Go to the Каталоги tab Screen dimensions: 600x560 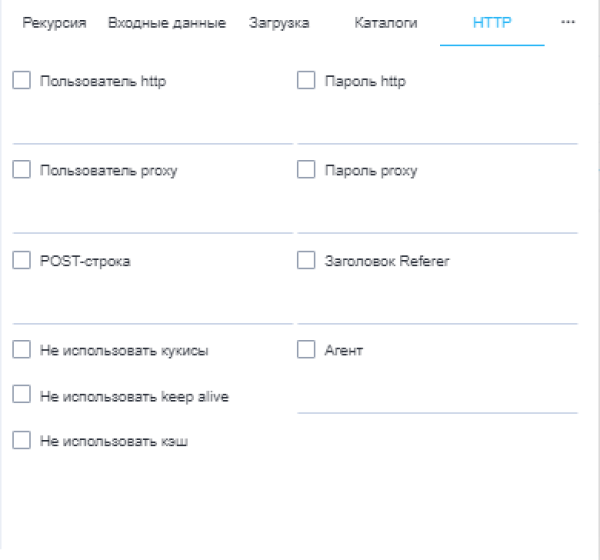(386, 23)
